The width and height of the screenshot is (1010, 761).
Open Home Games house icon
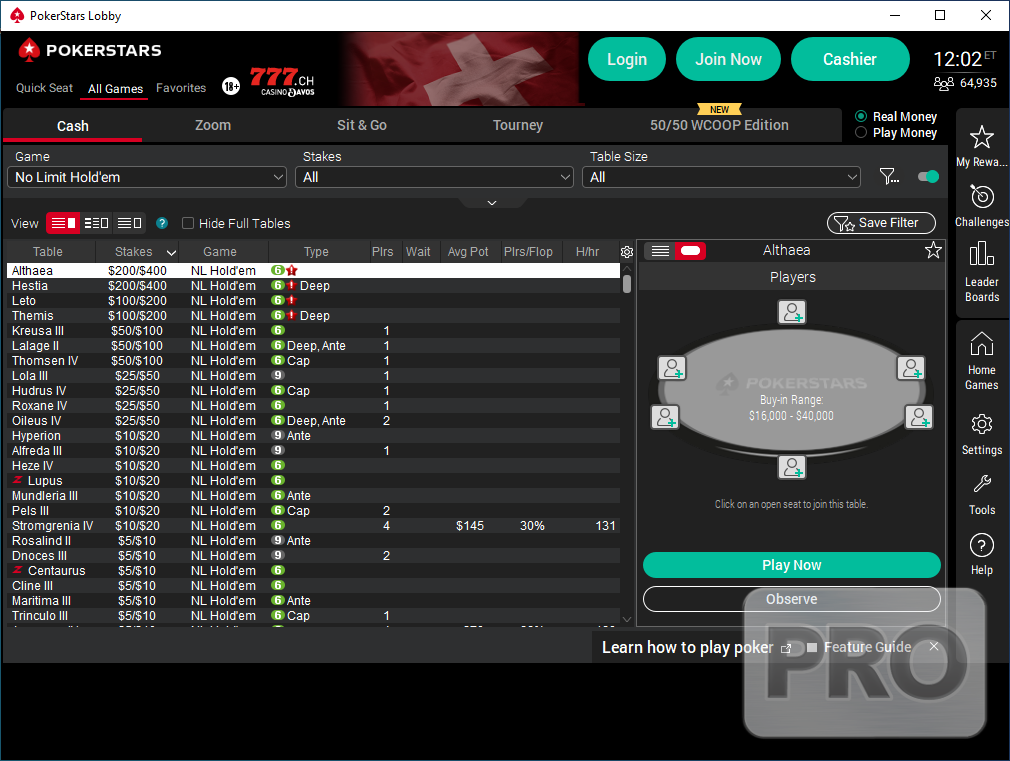point(981,343)
